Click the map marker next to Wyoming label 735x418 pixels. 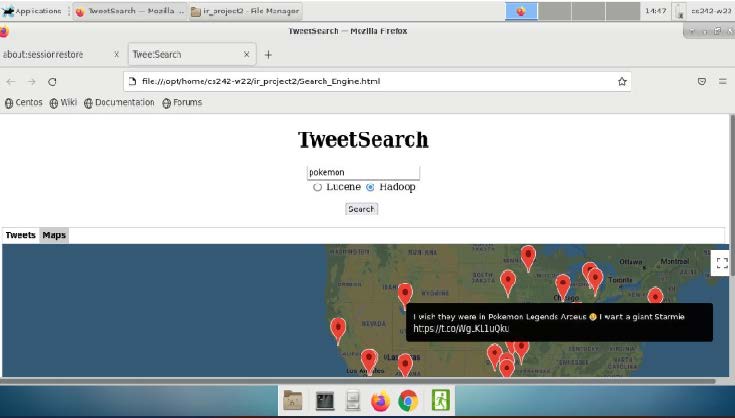click(x=405, y=294)
